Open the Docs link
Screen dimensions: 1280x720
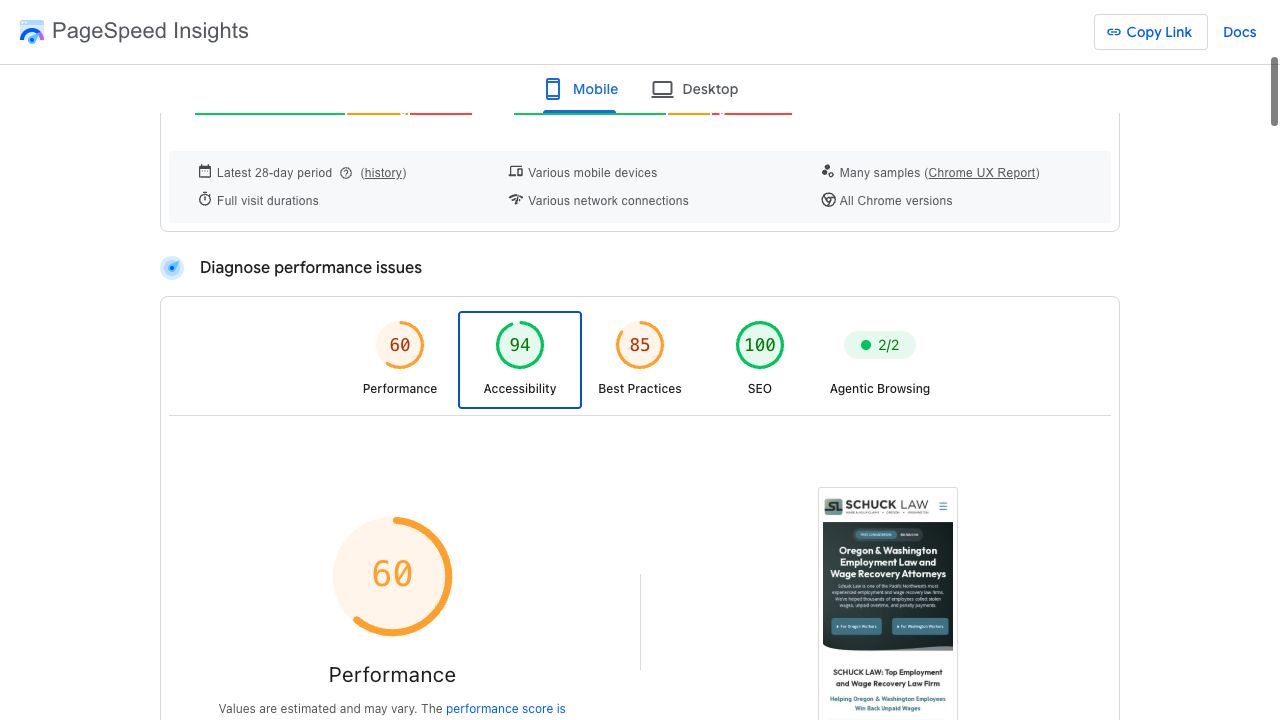1239,32
